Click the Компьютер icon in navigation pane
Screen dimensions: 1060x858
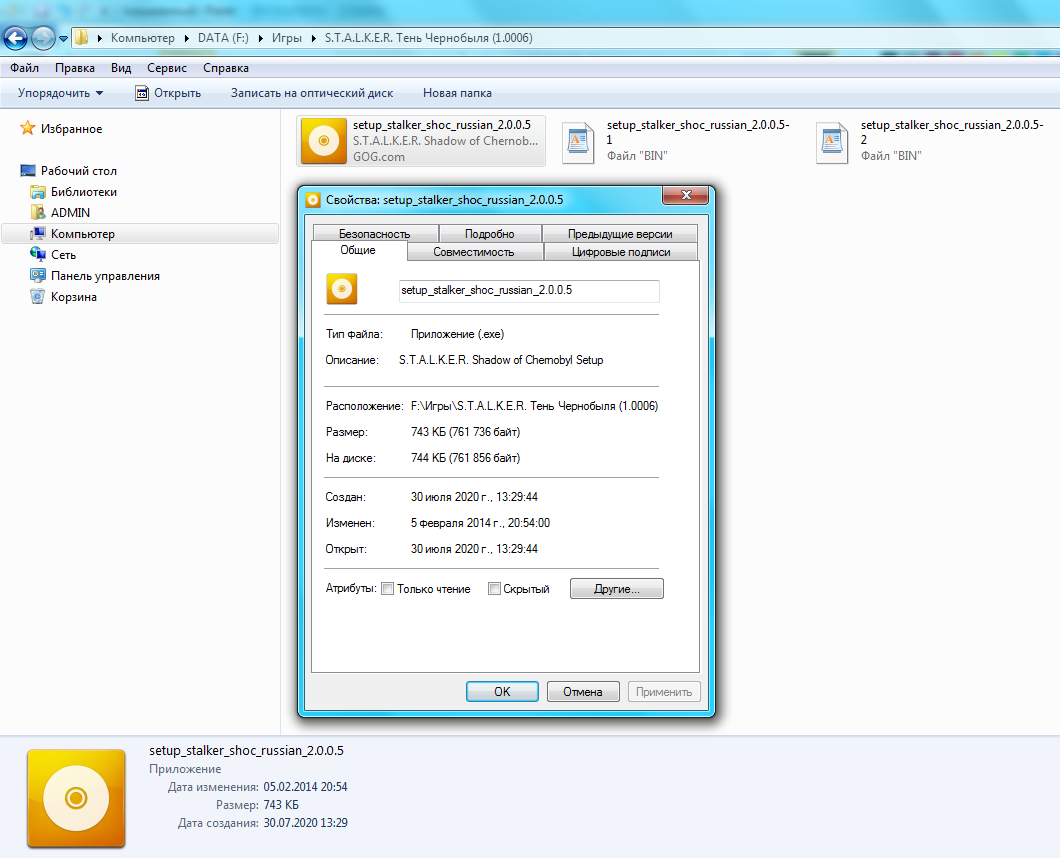tap(37, 234)
